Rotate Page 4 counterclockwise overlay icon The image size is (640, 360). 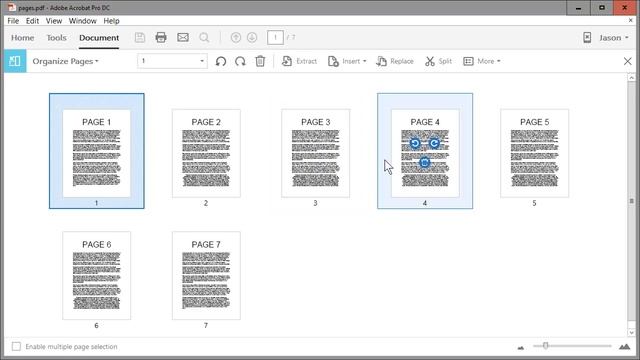[x=415, y=143]
